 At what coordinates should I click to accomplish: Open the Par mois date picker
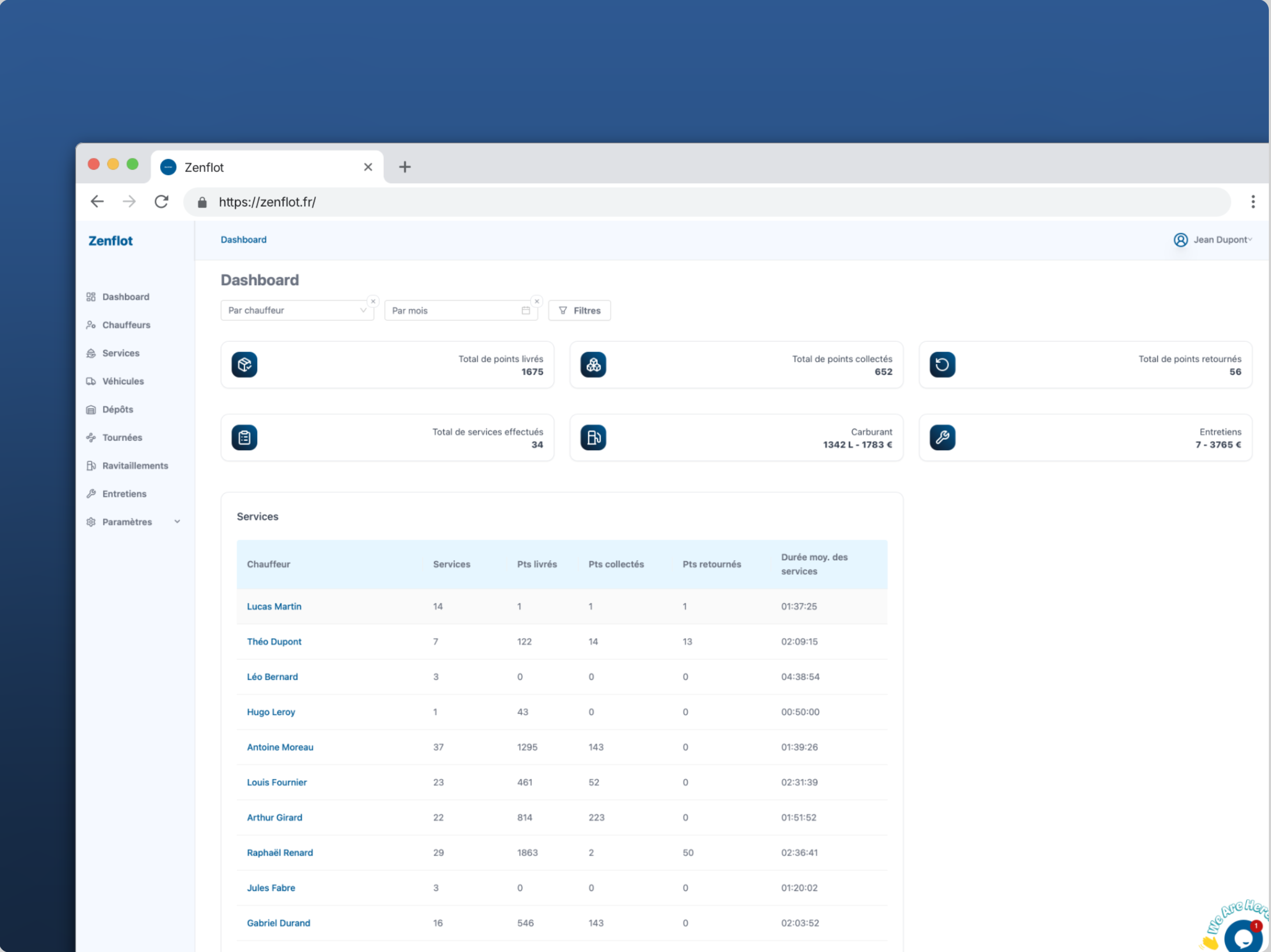pyautogui.click(x=461, y=311)
